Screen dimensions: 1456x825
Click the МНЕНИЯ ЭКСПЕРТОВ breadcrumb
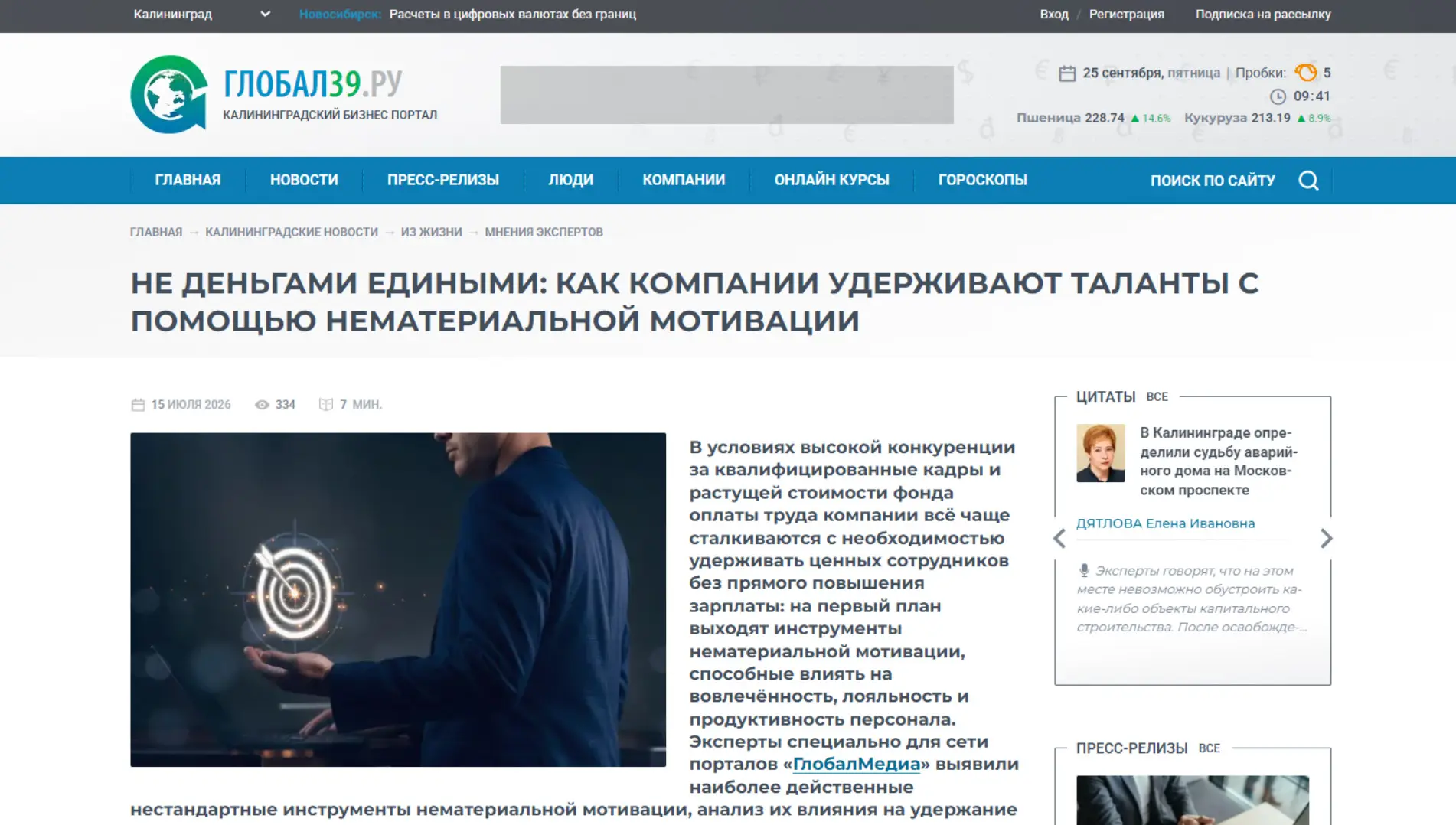544,232
